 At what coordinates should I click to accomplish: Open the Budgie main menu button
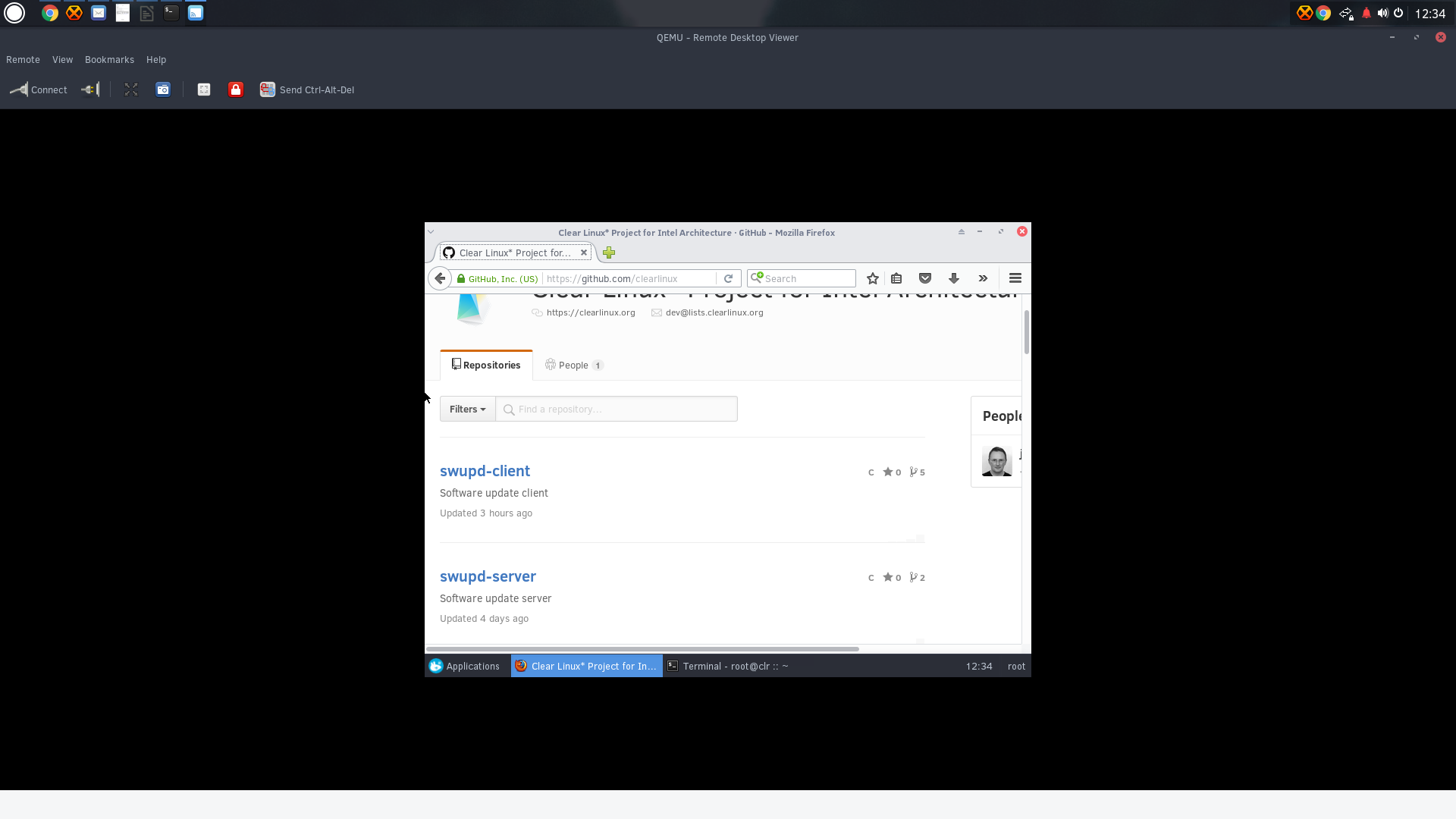(x=14, y=13)
